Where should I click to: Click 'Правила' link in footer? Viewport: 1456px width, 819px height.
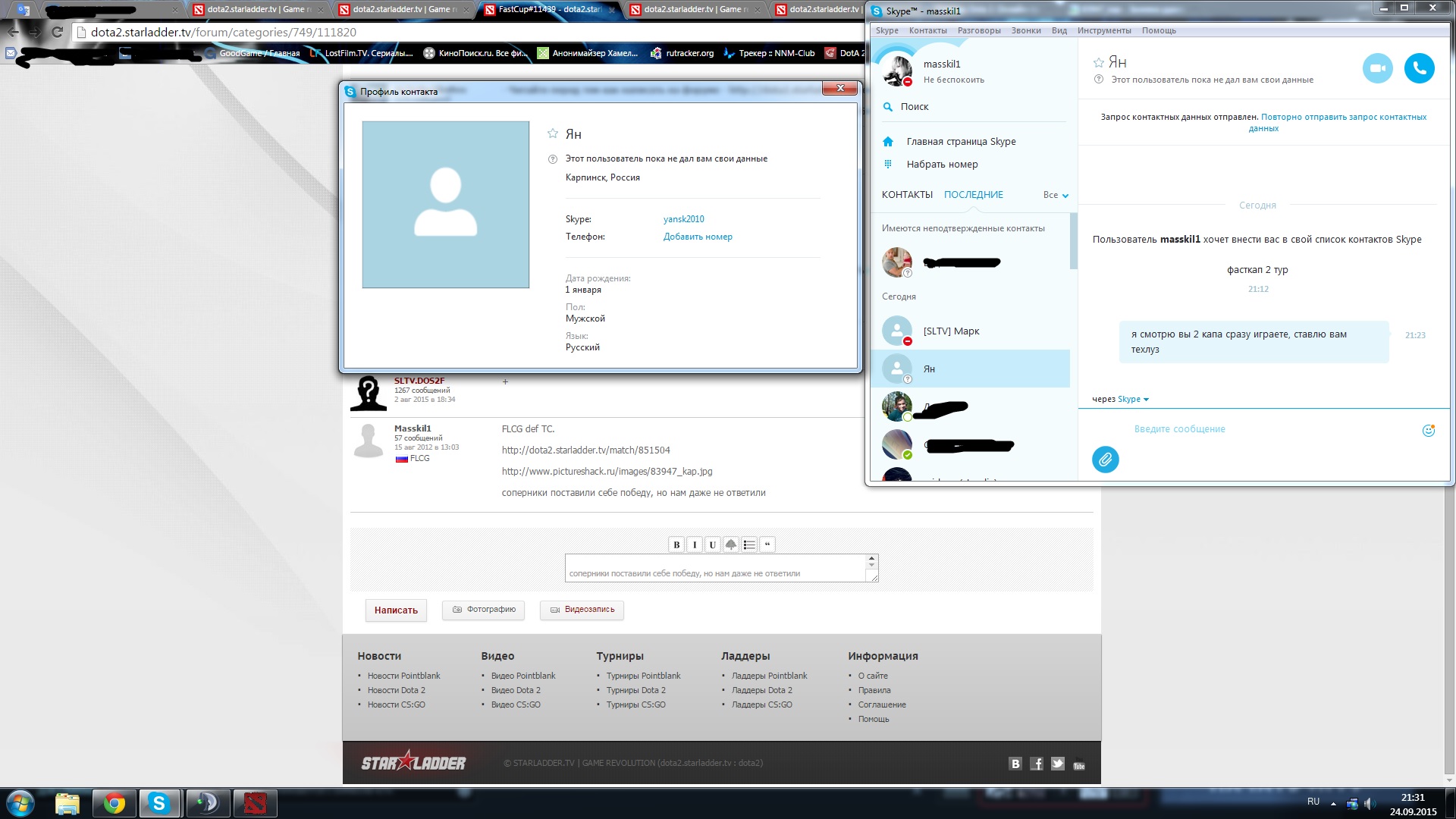pos(874,690)
